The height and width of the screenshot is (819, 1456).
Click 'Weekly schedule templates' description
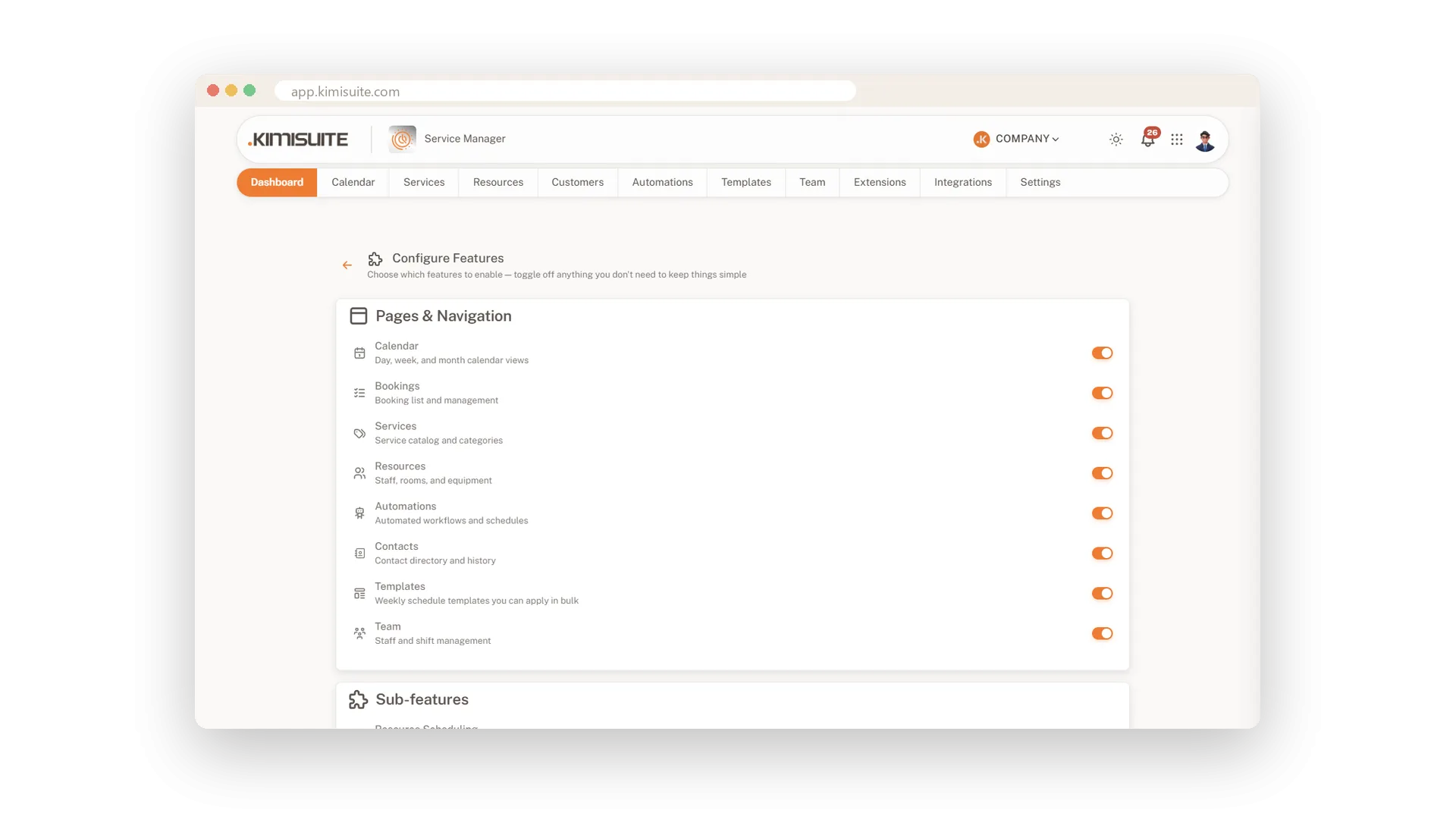[476, 601]
